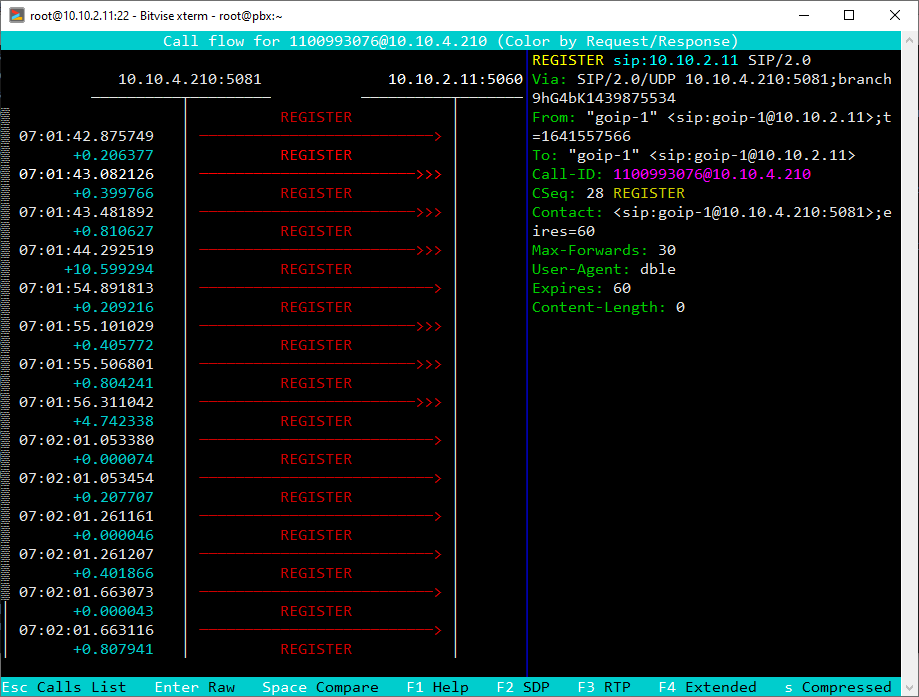Click F2 SDP in bottom bar

pyautogui.click(x=523, y=687)
